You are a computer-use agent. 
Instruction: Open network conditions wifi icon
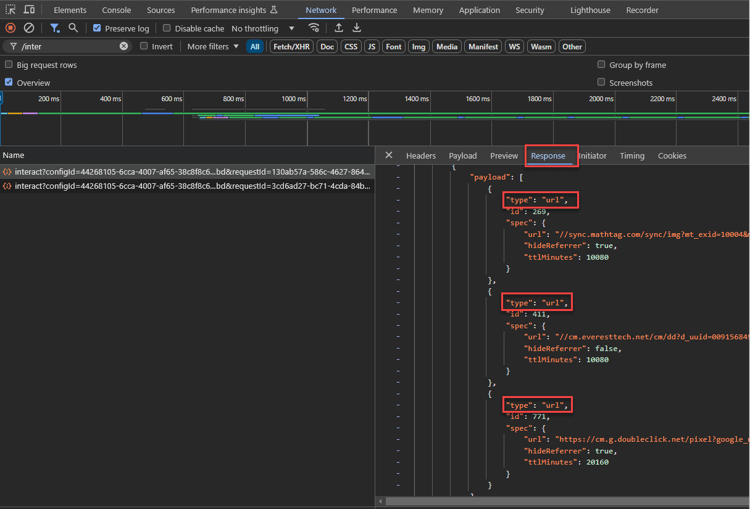[314, 28]
